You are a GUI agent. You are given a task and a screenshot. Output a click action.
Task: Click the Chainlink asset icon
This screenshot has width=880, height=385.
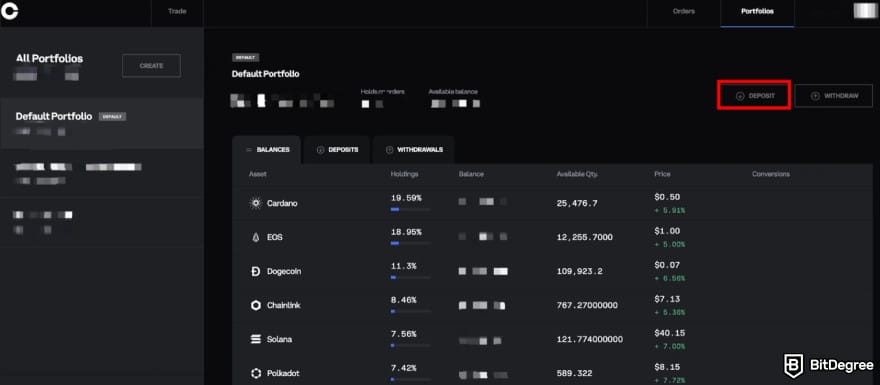(256, 305)
